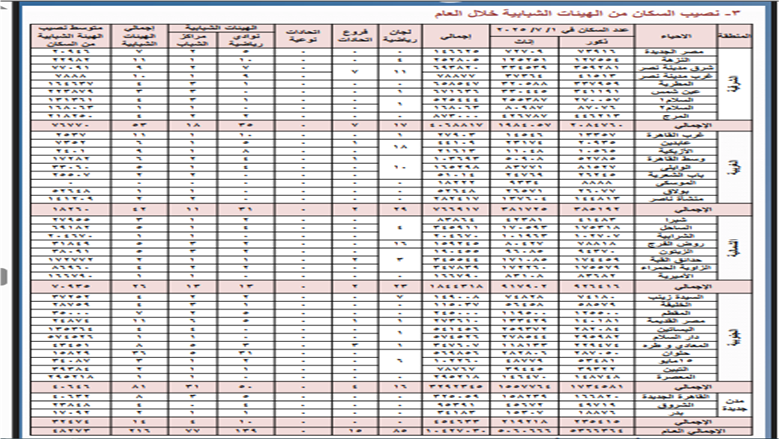Click the district 'حدائق القبة'
Viewport: 779px width, 439px height.
tap(675, 260)
